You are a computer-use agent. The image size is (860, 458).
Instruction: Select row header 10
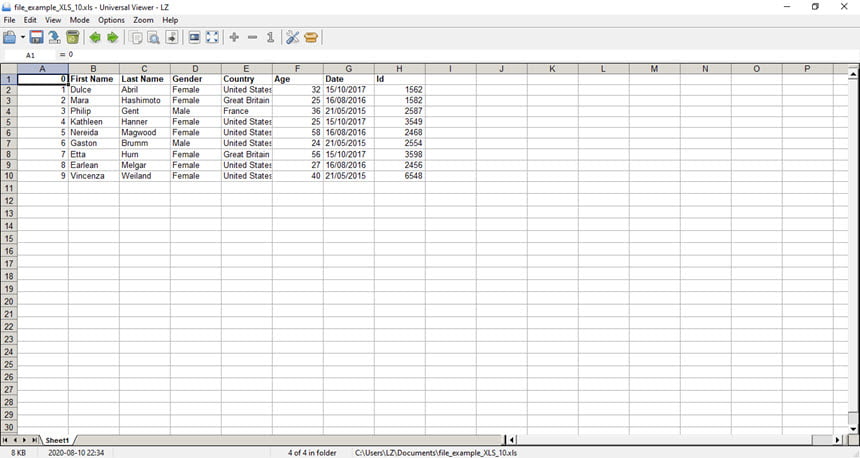click(x=9, y=176)
